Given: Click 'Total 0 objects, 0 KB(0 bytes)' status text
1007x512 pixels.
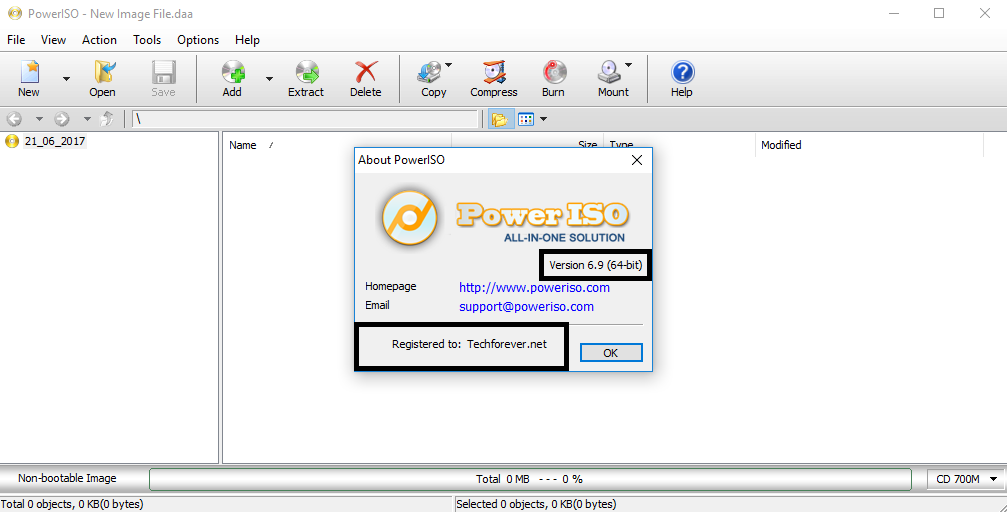Looking at the screenshot, I should coord(72,504).
